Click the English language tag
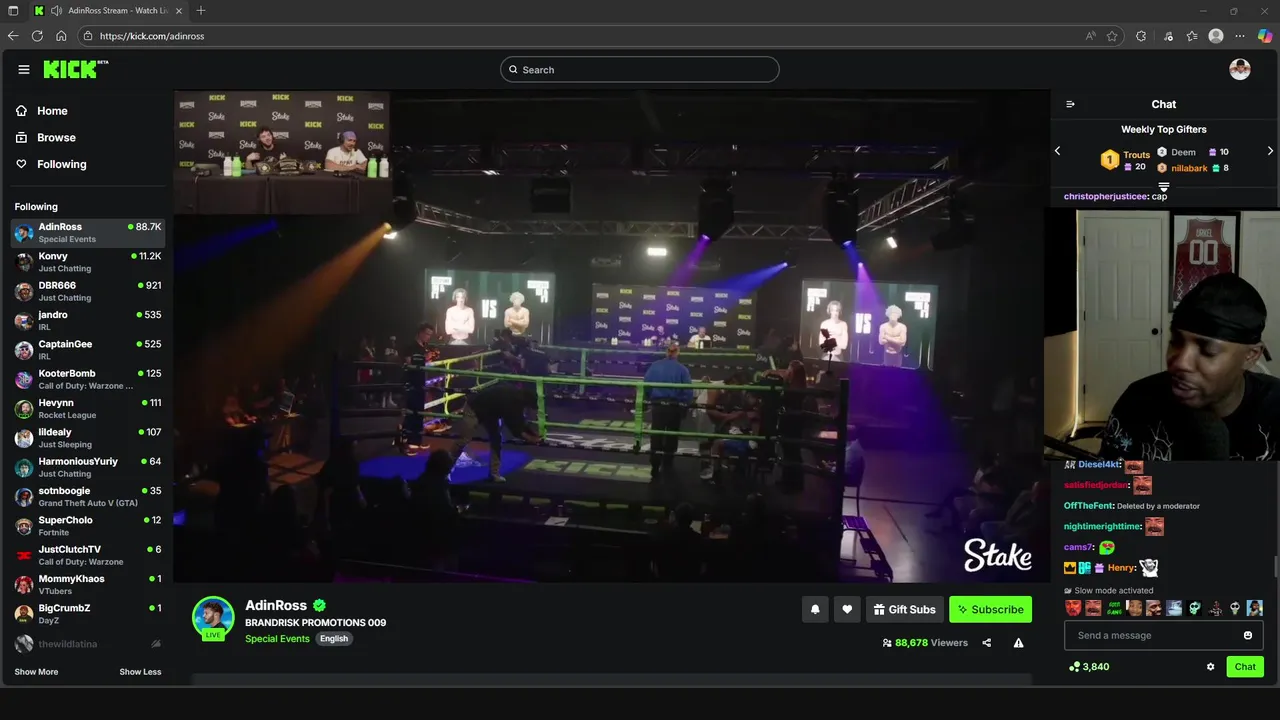1280x720 pixels. click(334, 639)
